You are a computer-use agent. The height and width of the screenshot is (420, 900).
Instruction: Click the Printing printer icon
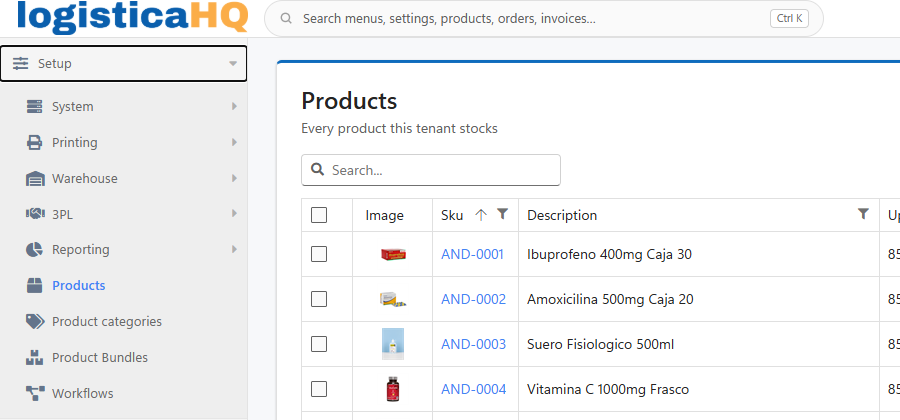(34, 142)
